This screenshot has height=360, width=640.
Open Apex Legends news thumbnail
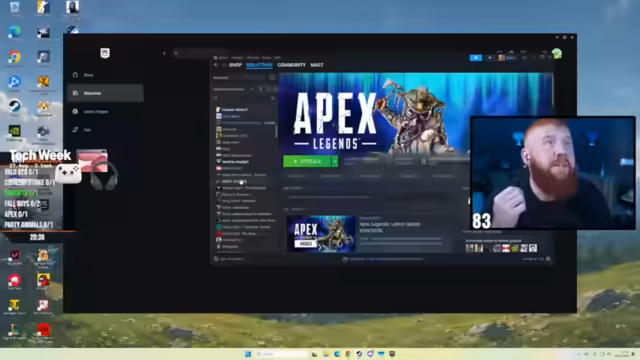pos(321,233)
